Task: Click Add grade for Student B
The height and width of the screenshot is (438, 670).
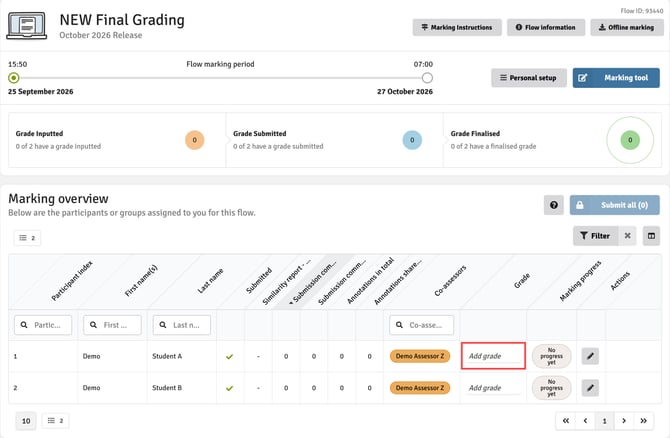Action: [x=493, y=388]
